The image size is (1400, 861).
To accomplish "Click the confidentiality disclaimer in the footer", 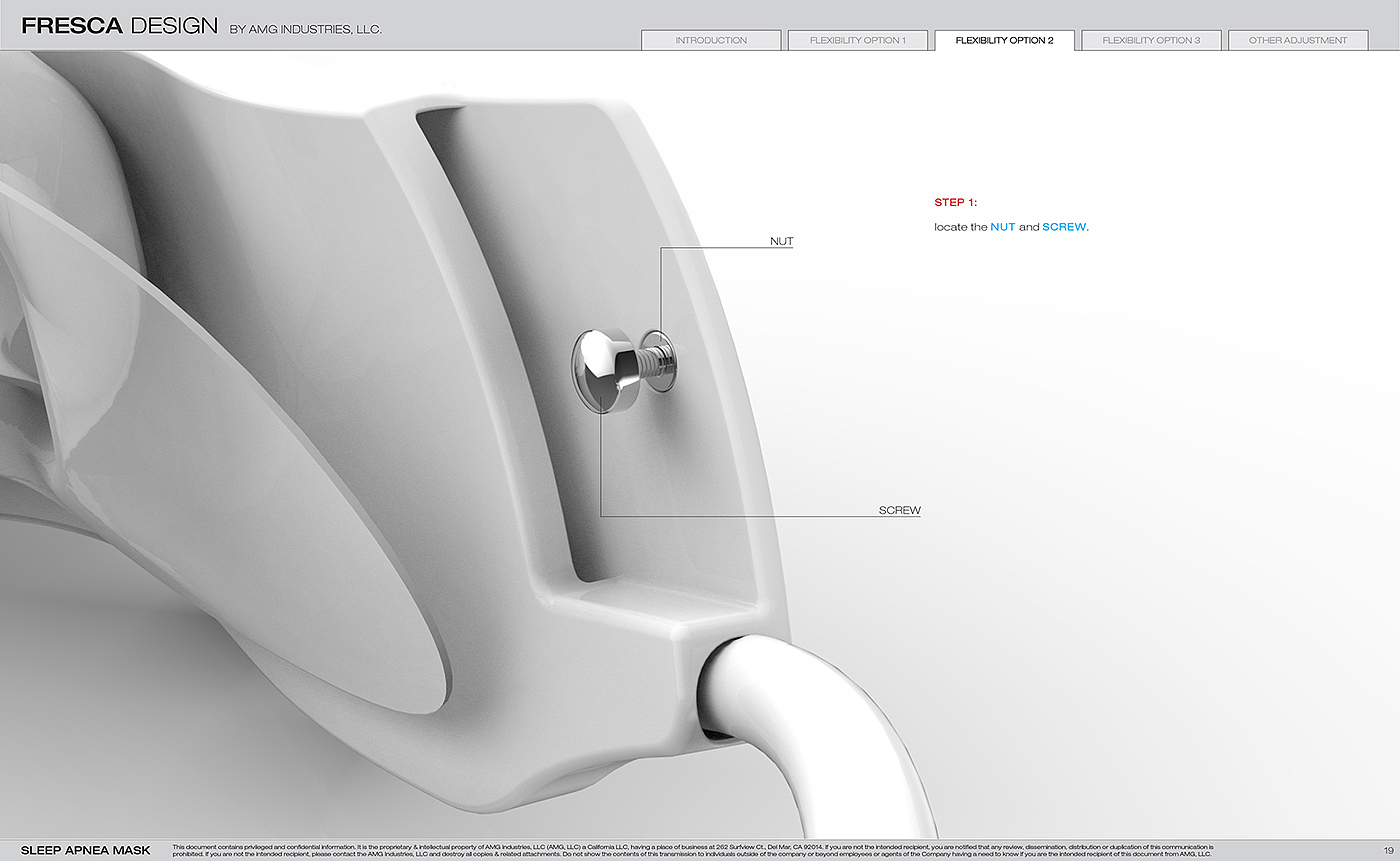I will point(693,851).
